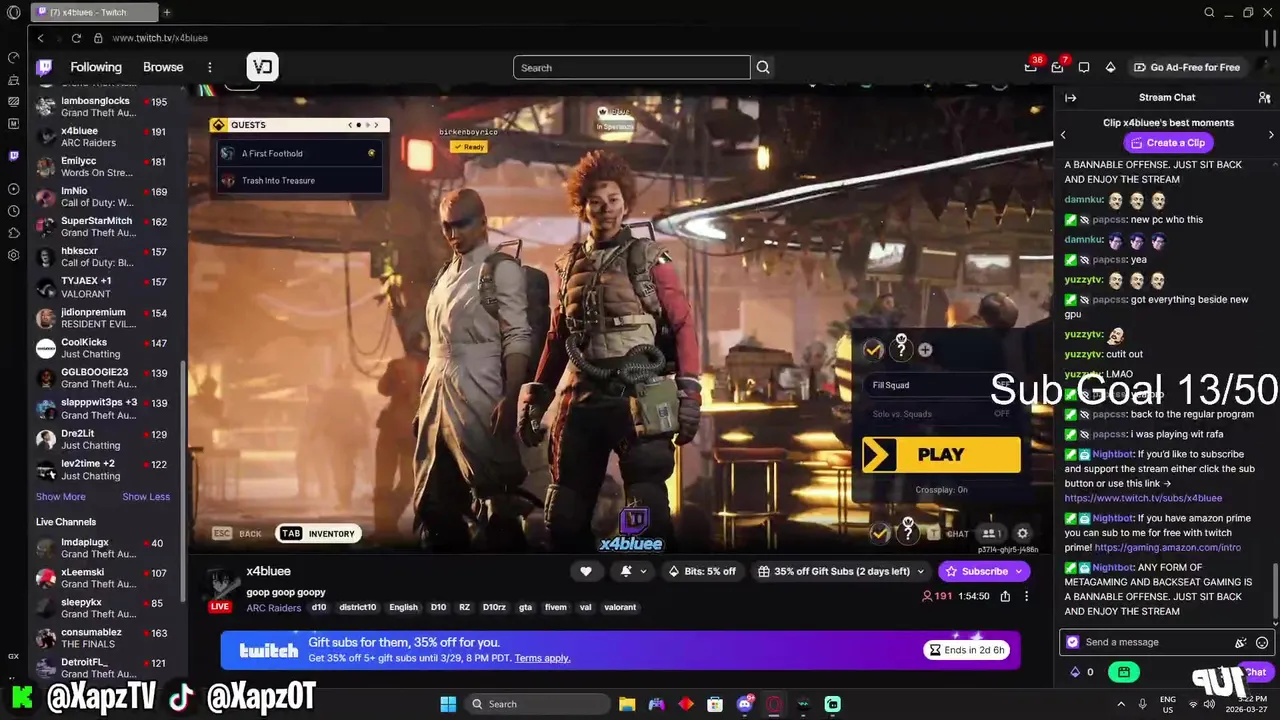Open a new browser tab
Screen dimensions: 1280x720
[167, 13]
